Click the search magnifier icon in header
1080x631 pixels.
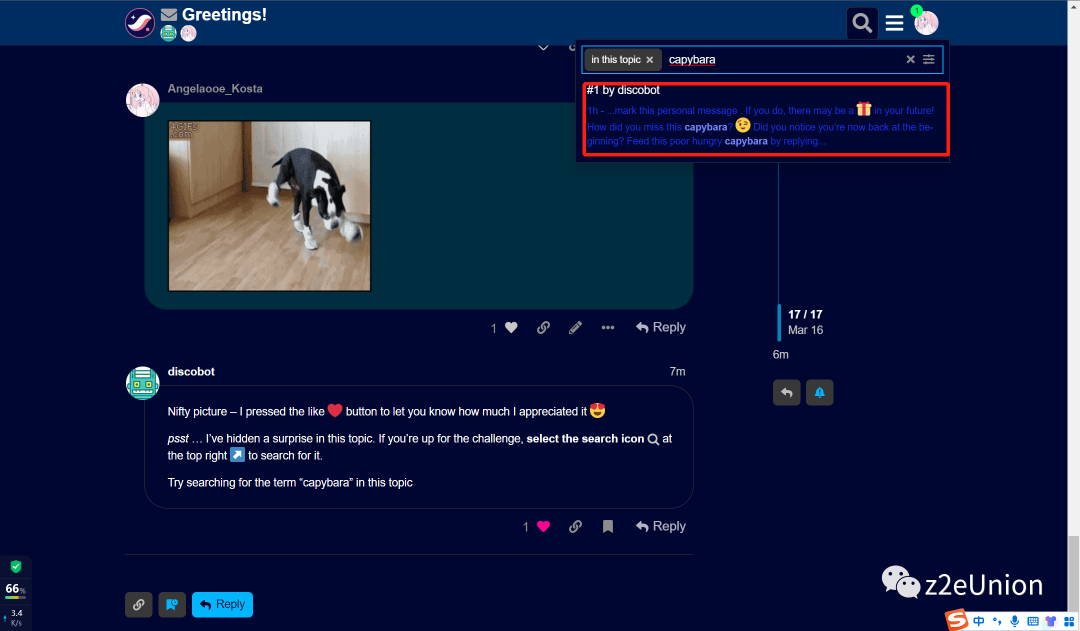862,23
